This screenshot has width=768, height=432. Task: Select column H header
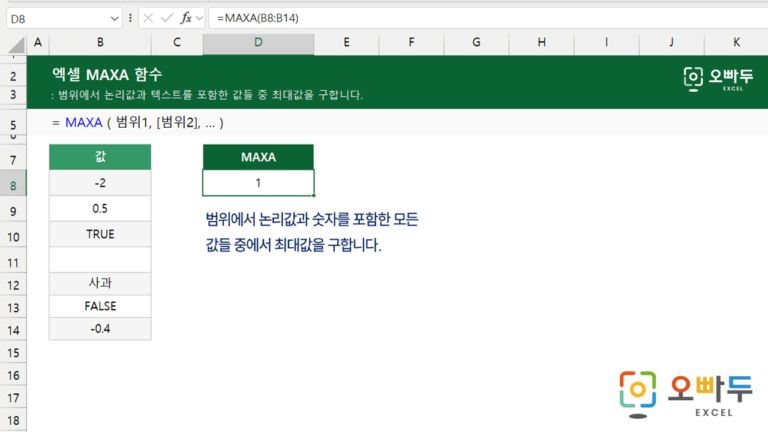[541, 43]
